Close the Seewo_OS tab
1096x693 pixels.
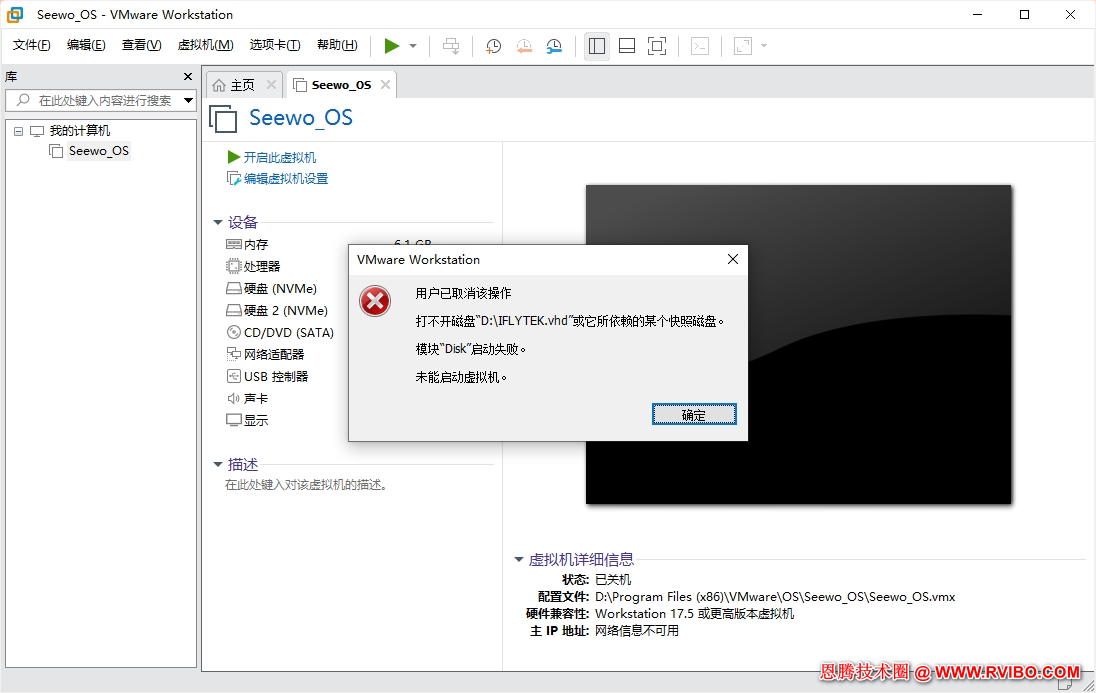click(385, 85)
